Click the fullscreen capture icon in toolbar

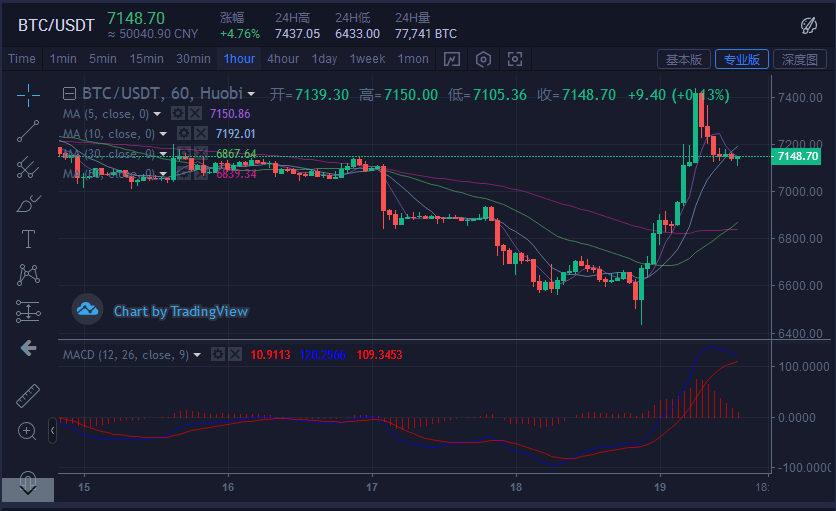(x=515, y=59)
